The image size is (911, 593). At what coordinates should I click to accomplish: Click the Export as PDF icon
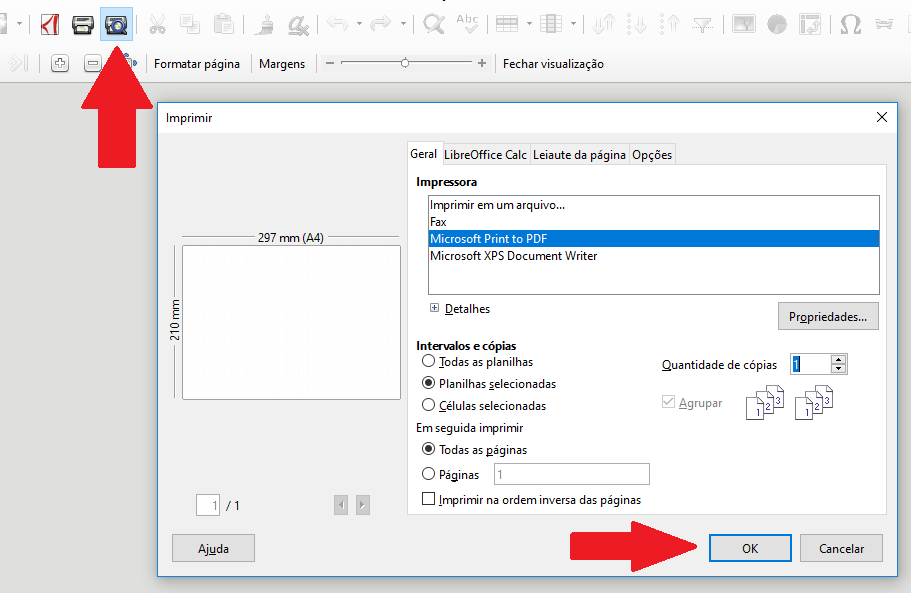point(49,24)
